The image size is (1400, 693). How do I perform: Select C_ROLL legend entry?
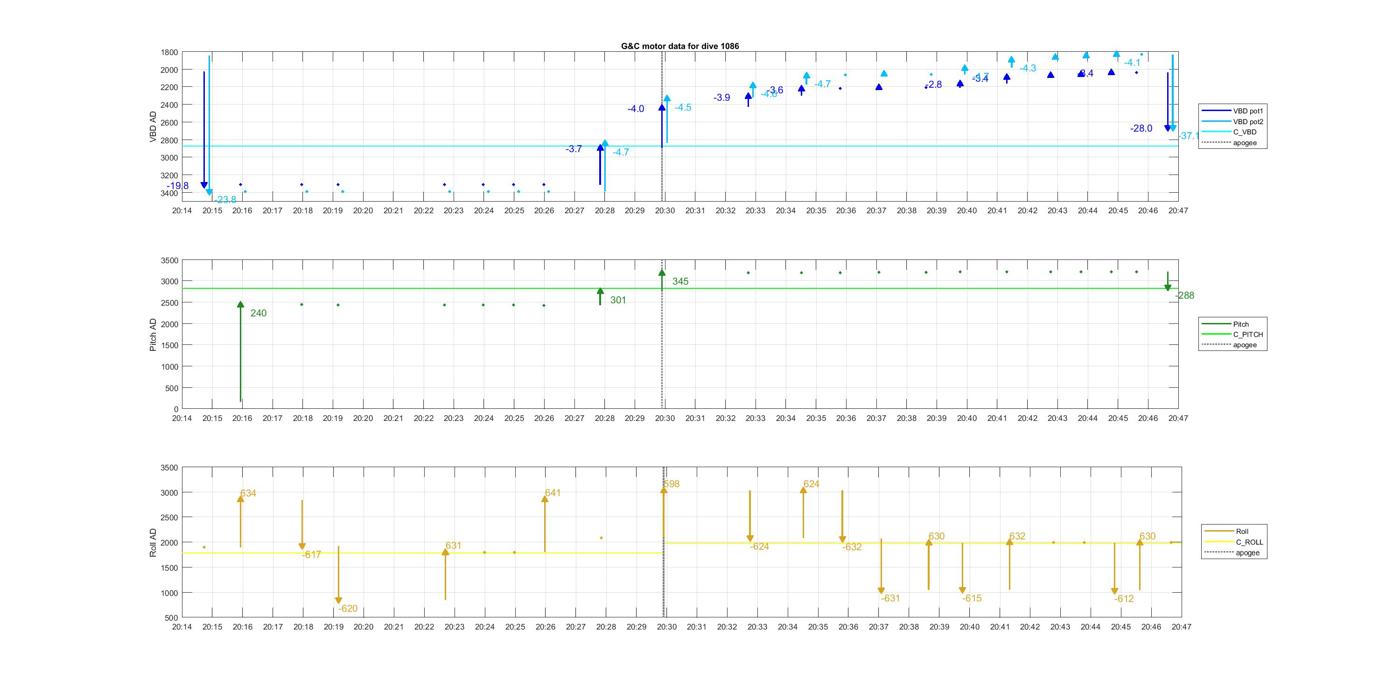coord(1234,542)
